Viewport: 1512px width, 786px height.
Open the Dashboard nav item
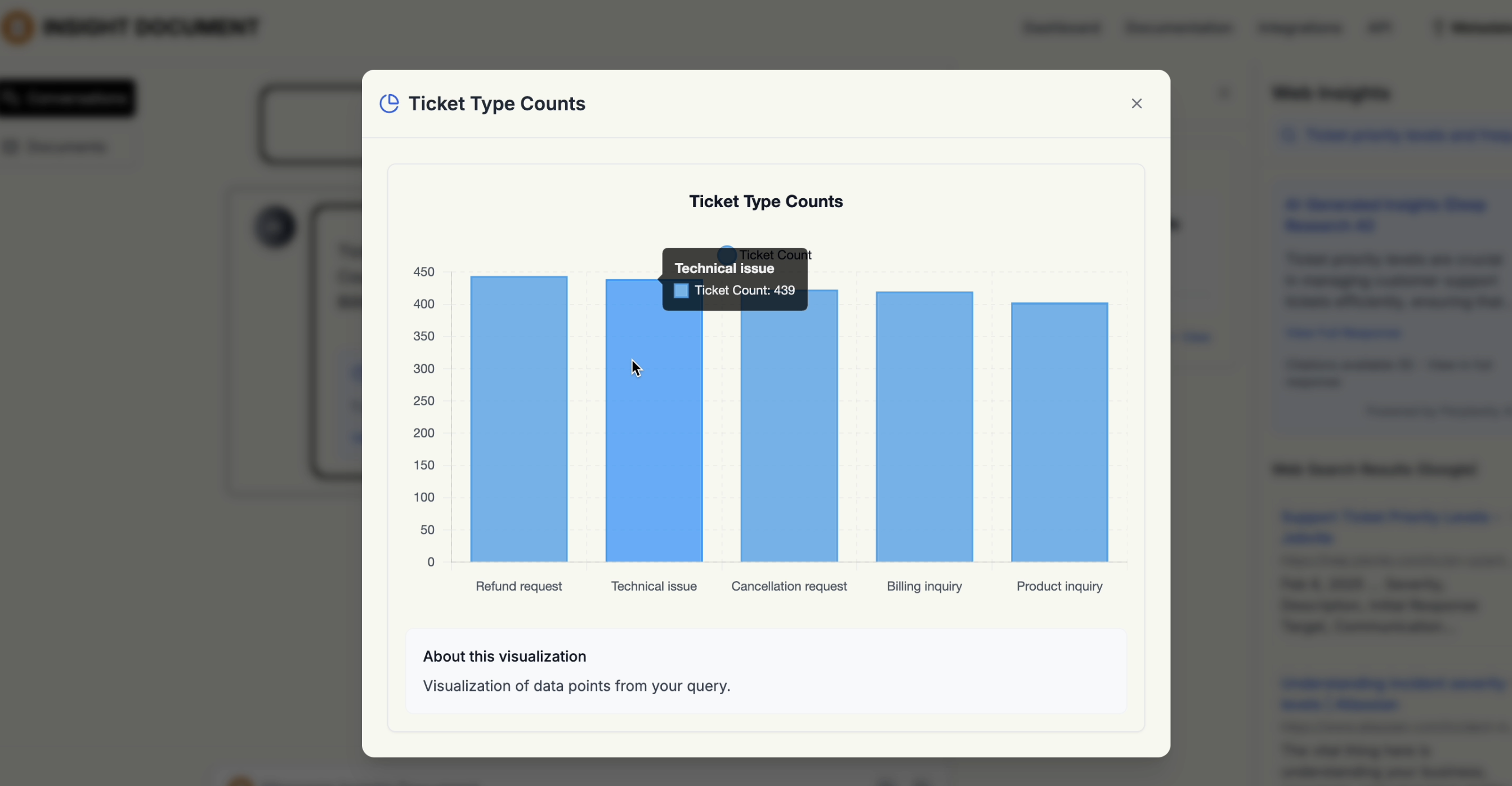[1061, 27]
